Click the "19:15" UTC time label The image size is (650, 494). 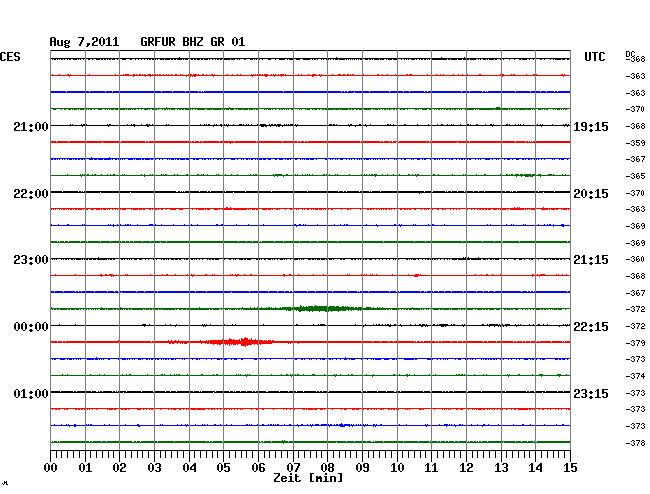point(591,126)
